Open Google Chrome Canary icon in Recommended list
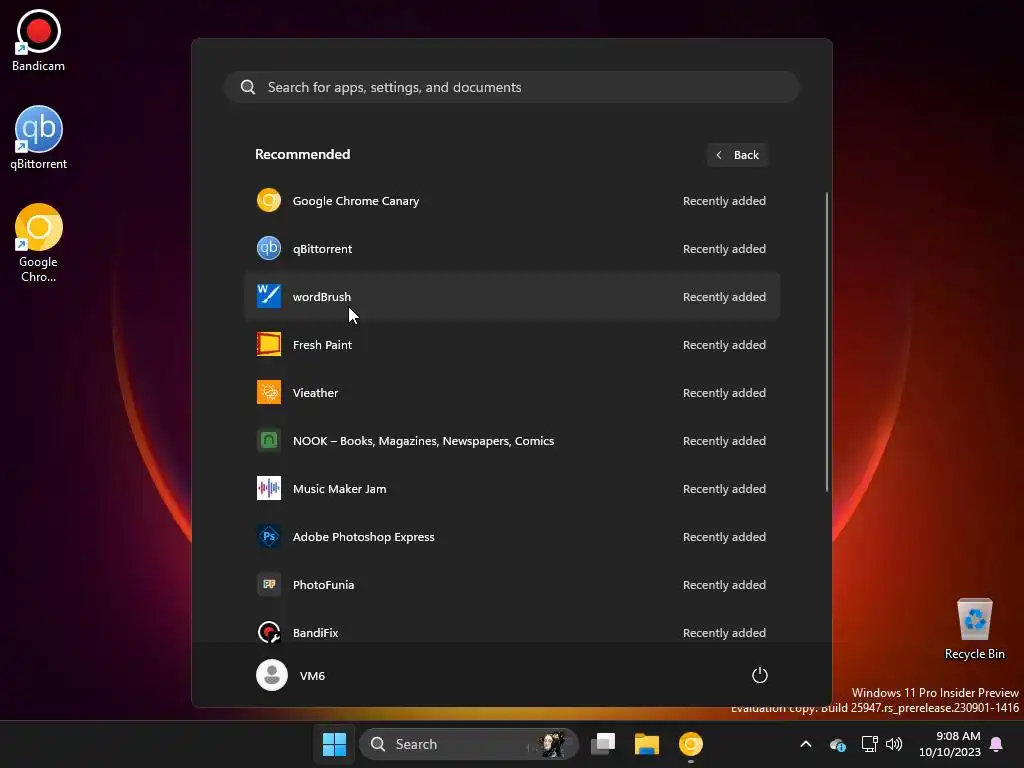Viewport: 1024px width, 768px height. click(268, 200)
